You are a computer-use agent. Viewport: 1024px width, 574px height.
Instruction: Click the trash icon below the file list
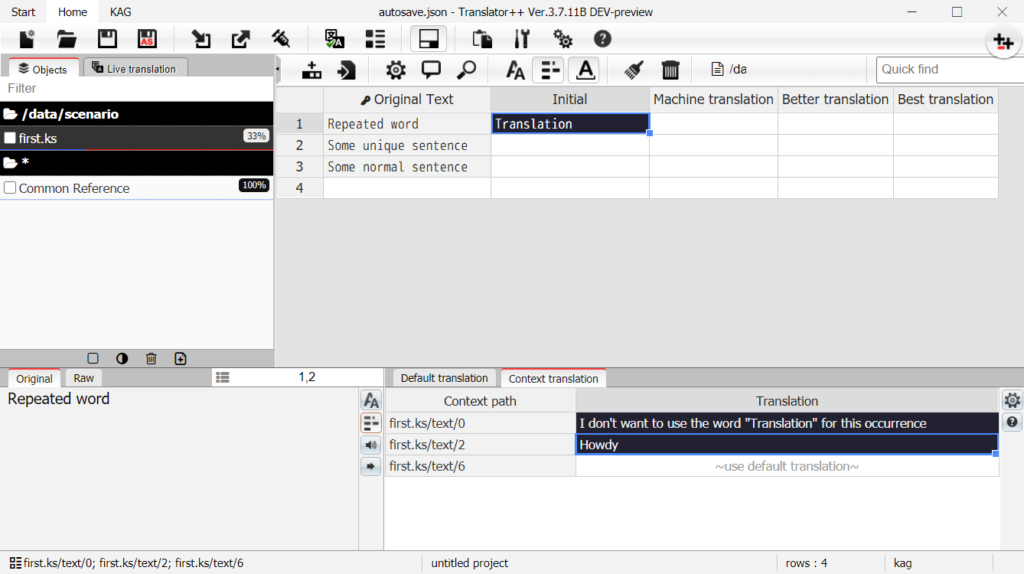pos(151,359)
